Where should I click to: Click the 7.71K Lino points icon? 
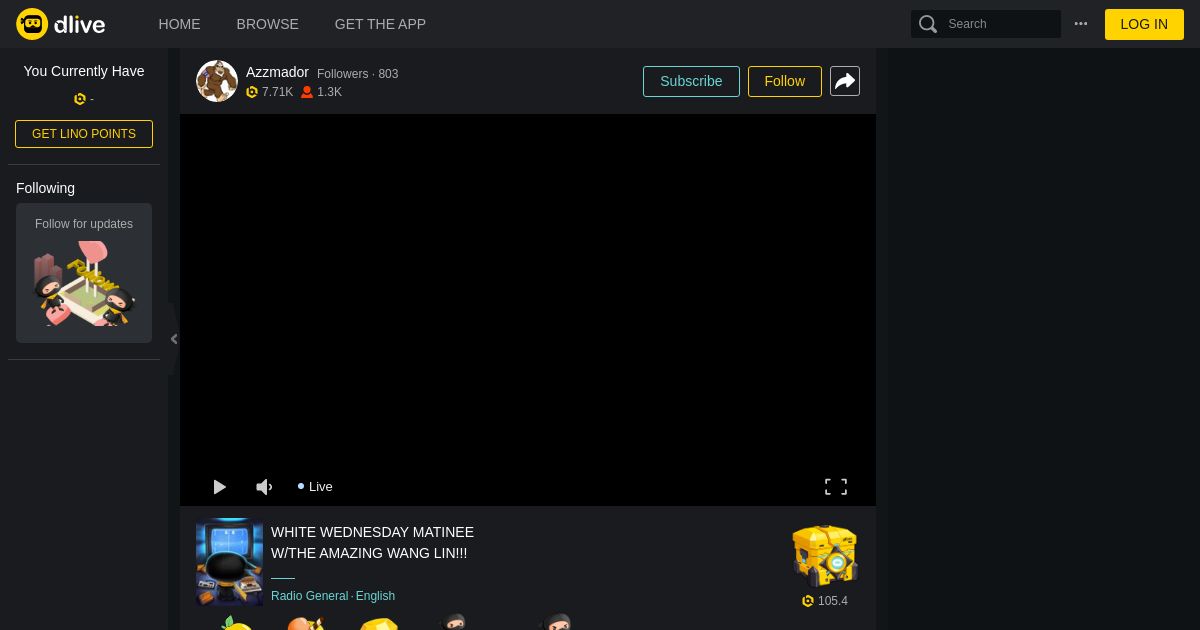pyautogui.click(x=252, y=92)
